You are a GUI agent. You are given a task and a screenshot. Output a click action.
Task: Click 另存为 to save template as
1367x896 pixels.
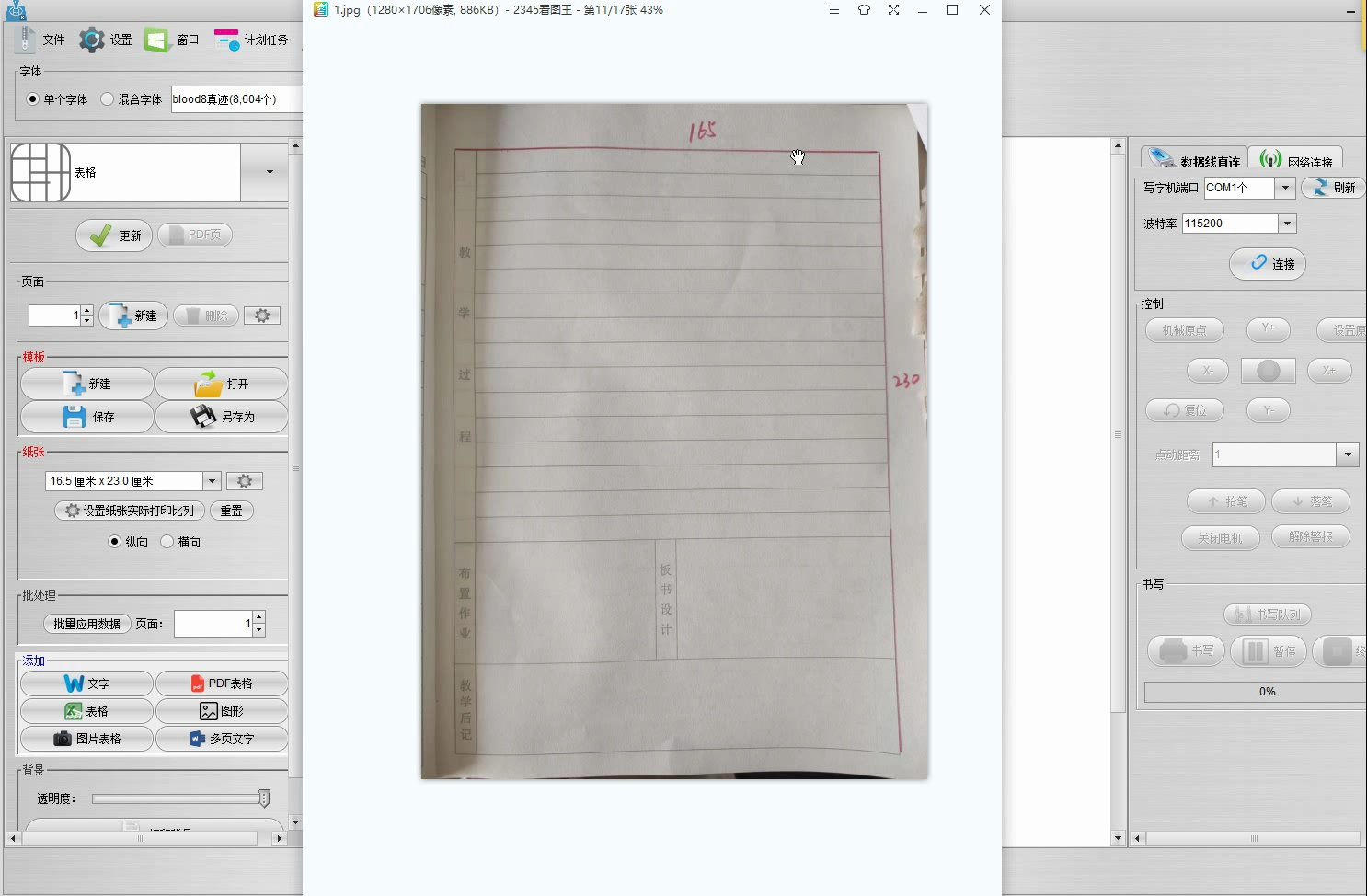(x=222, y=417)
